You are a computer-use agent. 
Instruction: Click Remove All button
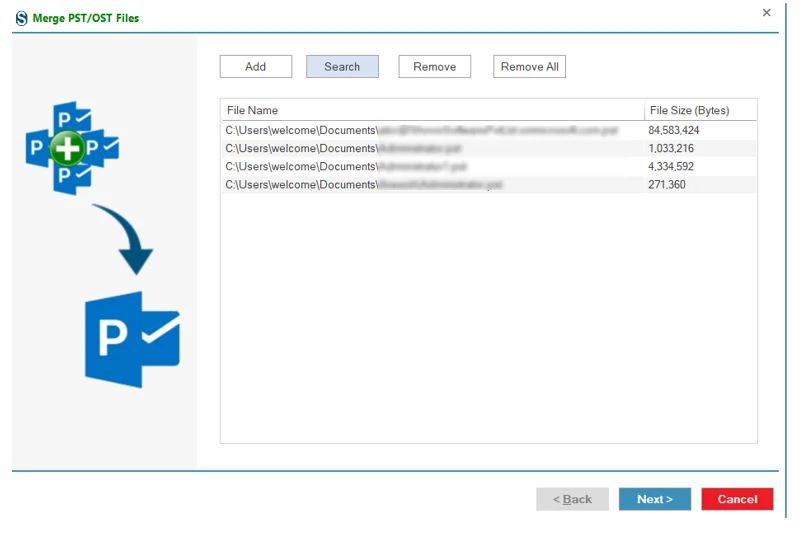tap(529, 66)
